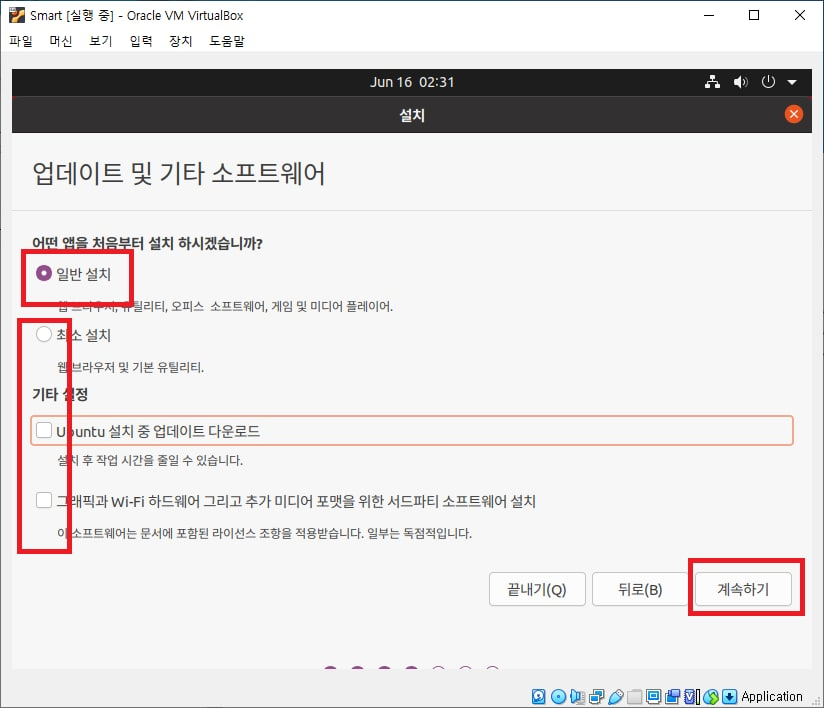Click the CPU virtualization status icon
Viewport: 824px width, 708px height.
(x=692, y=696)
